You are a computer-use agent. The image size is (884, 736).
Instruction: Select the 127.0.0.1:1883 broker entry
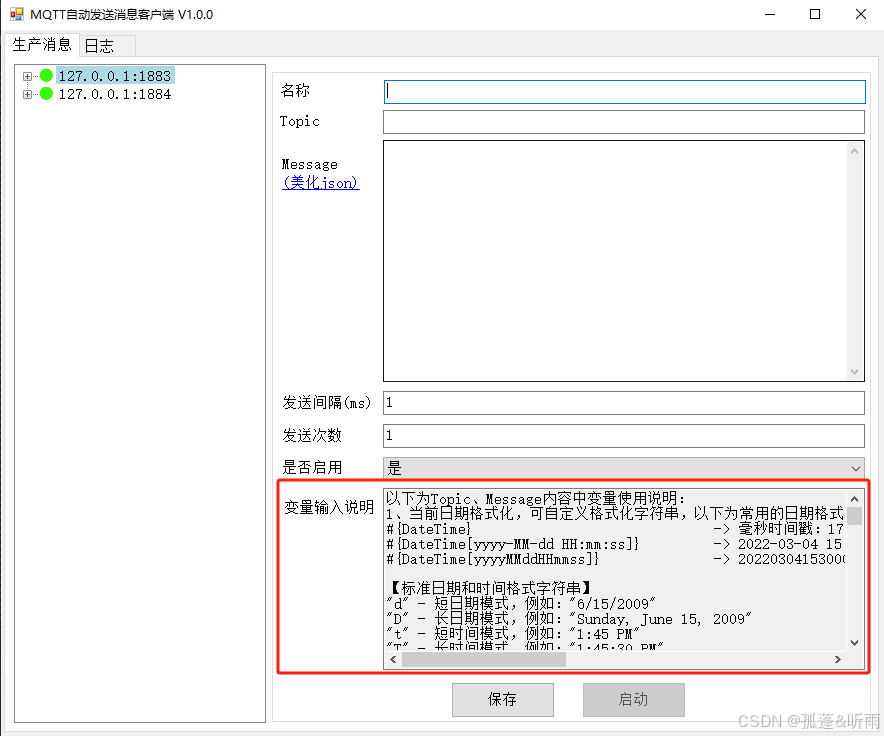point(115,76)
